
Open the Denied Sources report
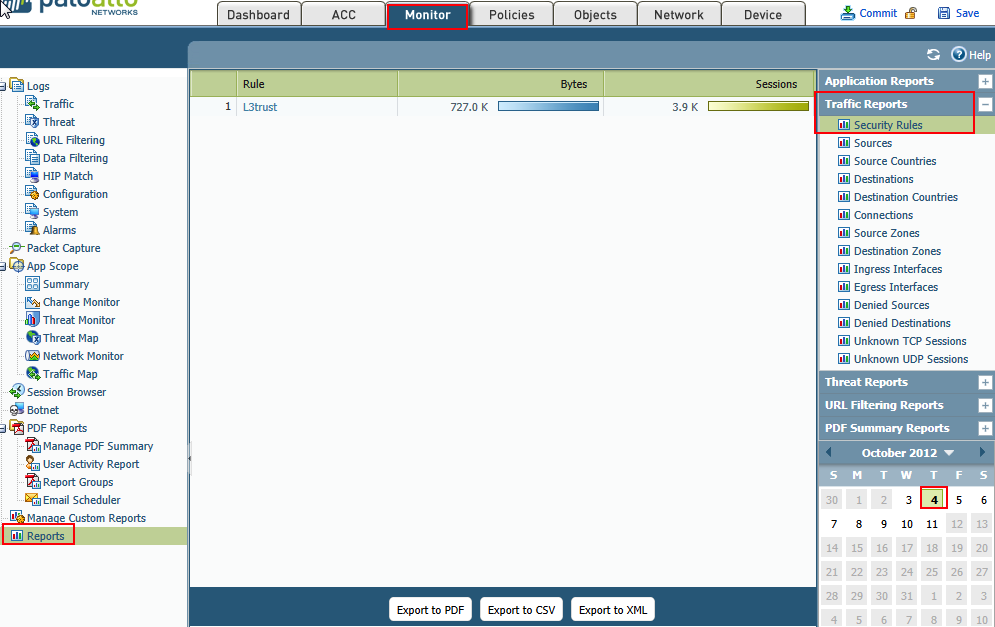[891, 305]
